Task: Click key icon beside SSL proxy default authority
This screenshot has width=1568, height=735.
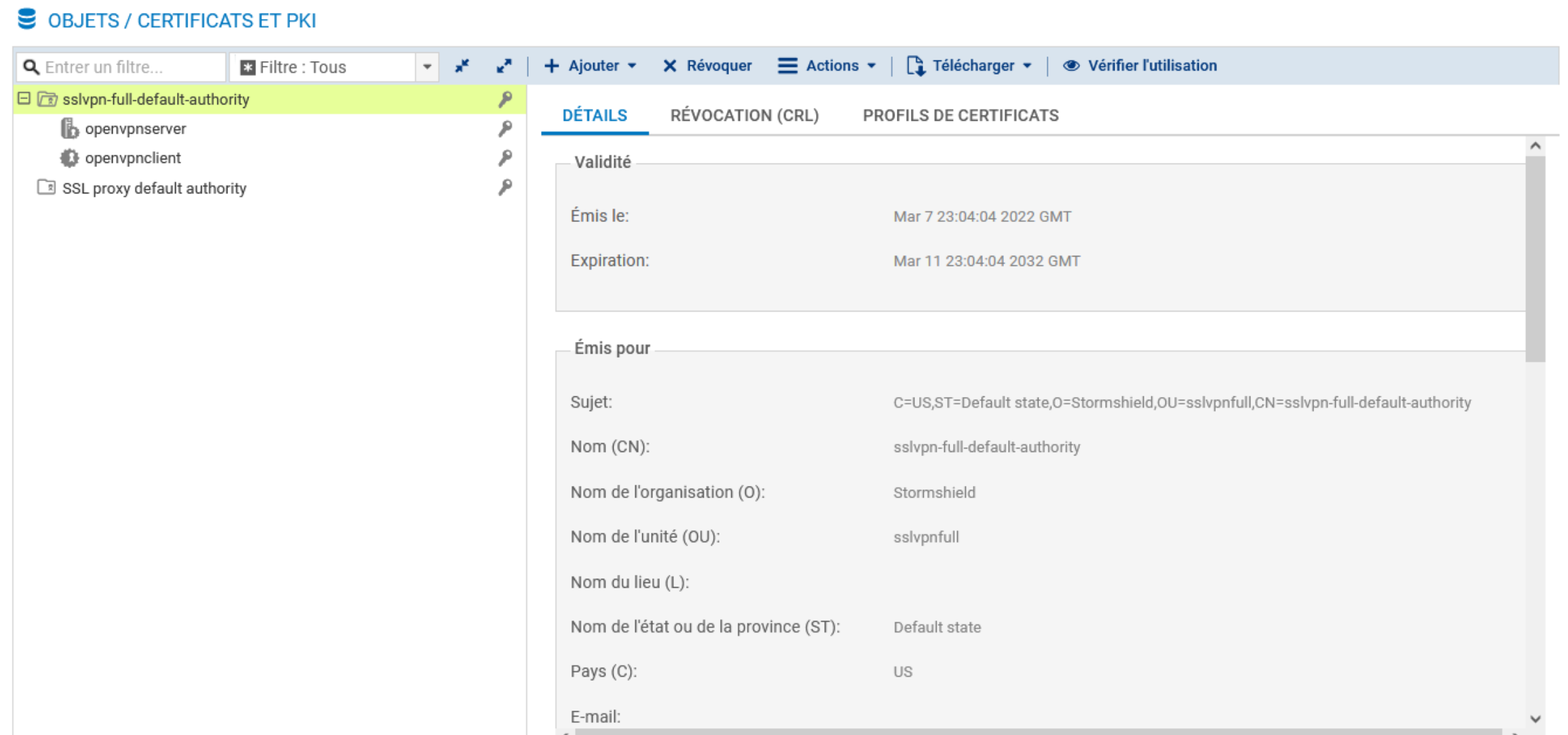Action: [505, 188]
